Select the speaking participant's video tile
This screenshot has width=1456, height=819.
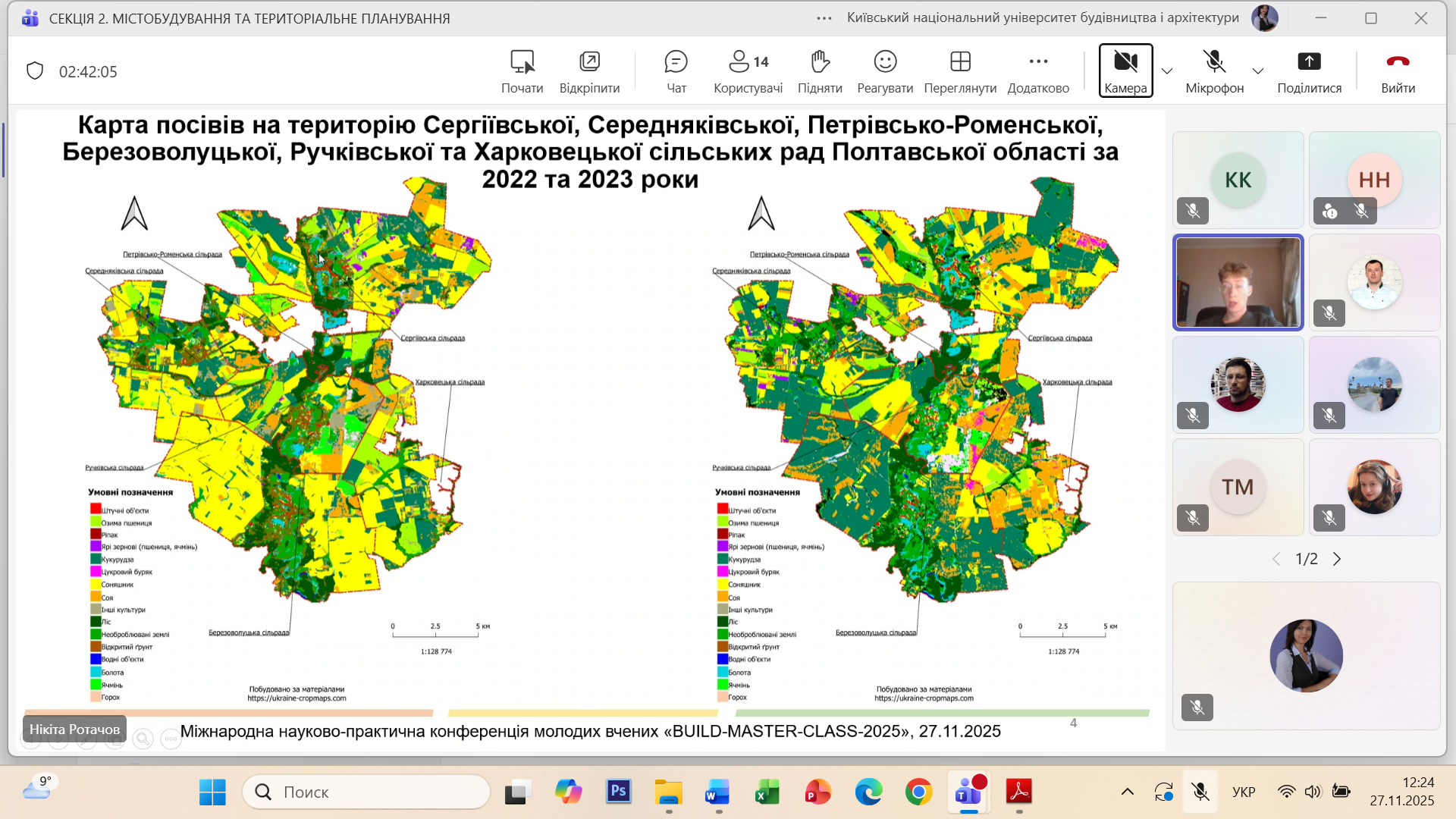point(1238,282)
